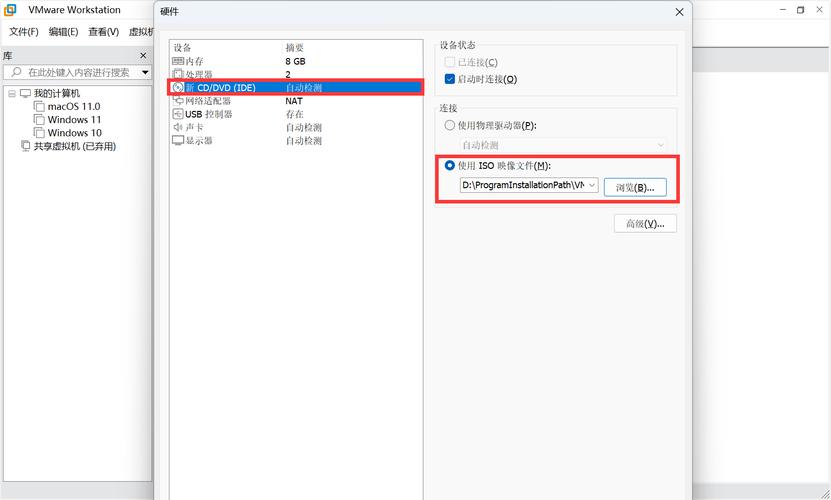Click the 浏览(B)... button
Image resolution: width=831 pixels, height=500 pixels.
click(x=635, y=187)
